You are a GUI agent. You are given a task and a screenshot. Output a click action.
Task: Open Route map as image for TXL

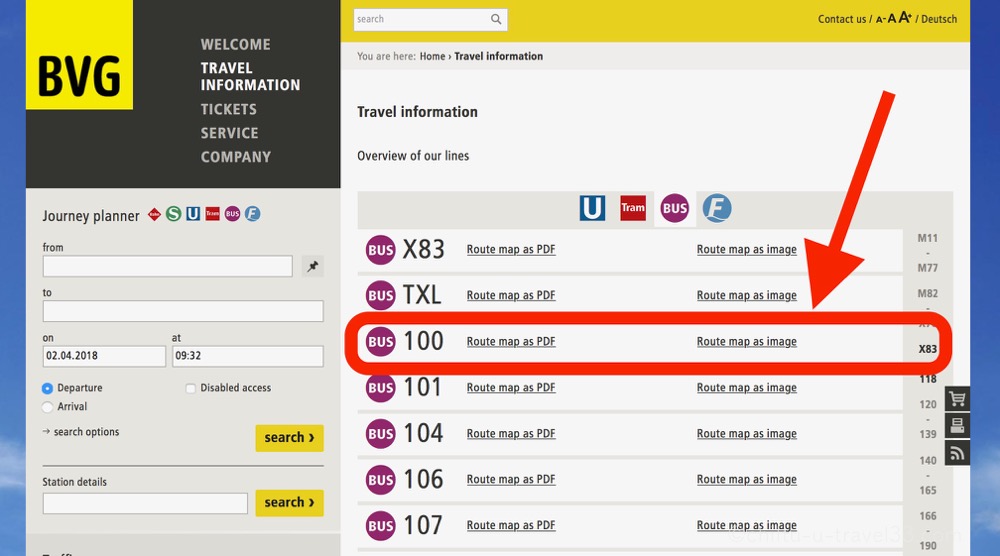click(x=747, y=295)
